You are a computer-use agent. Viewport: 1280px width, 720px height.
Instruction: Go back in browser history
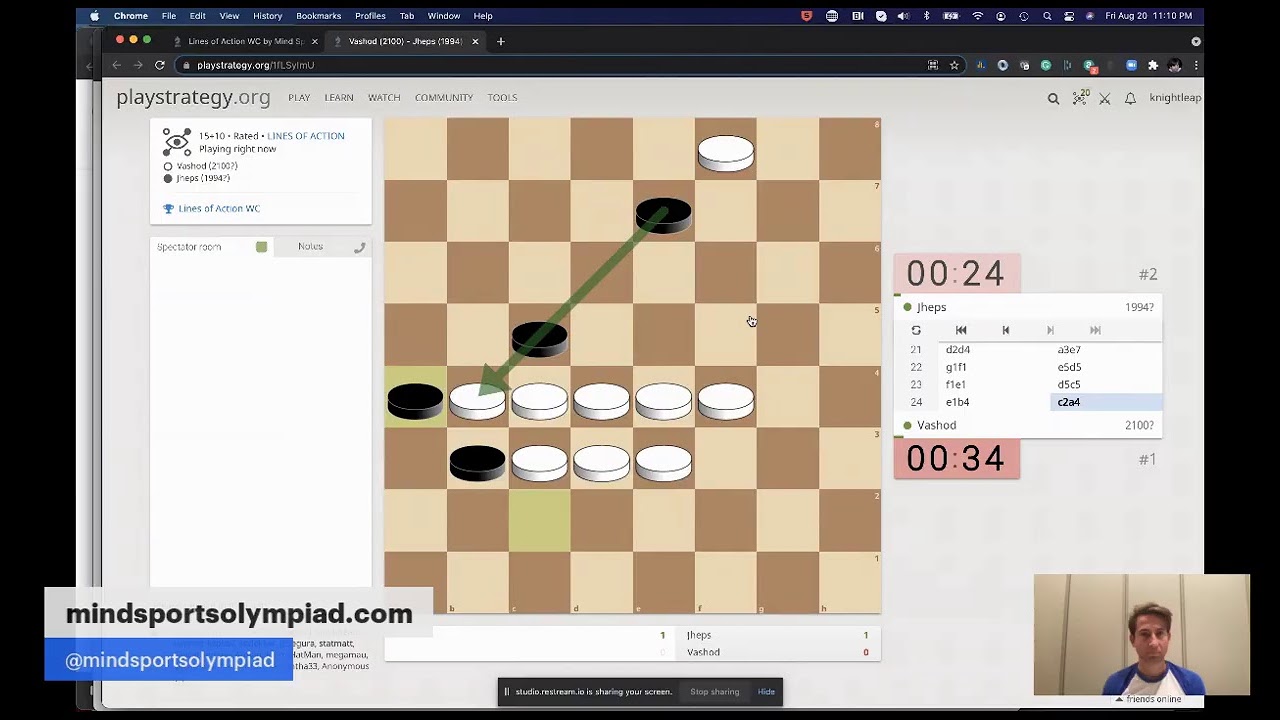116,65
